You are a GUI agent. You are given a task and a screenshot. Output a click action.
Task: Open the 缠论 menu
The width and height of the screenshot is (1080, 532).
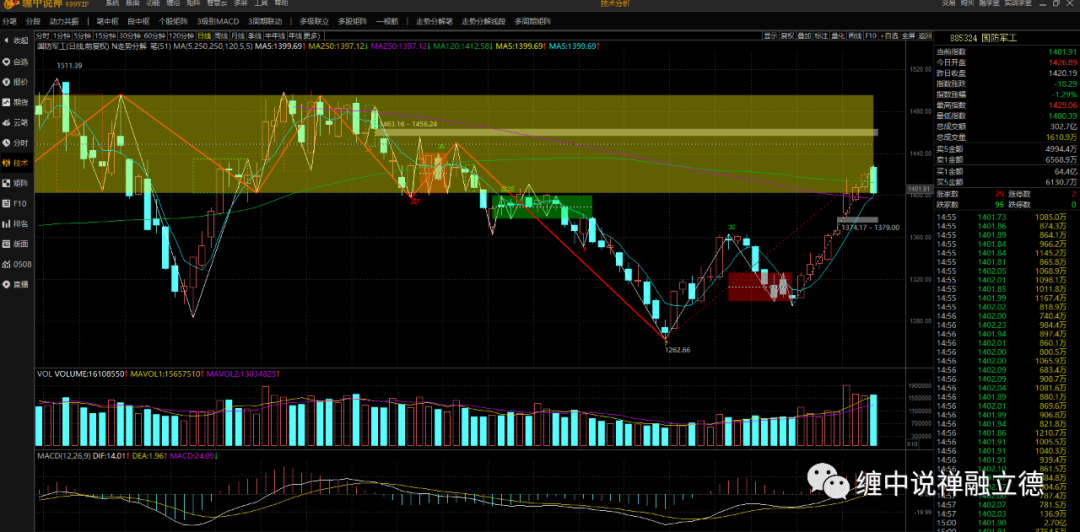pyautogui.click(x=173, y=3)
